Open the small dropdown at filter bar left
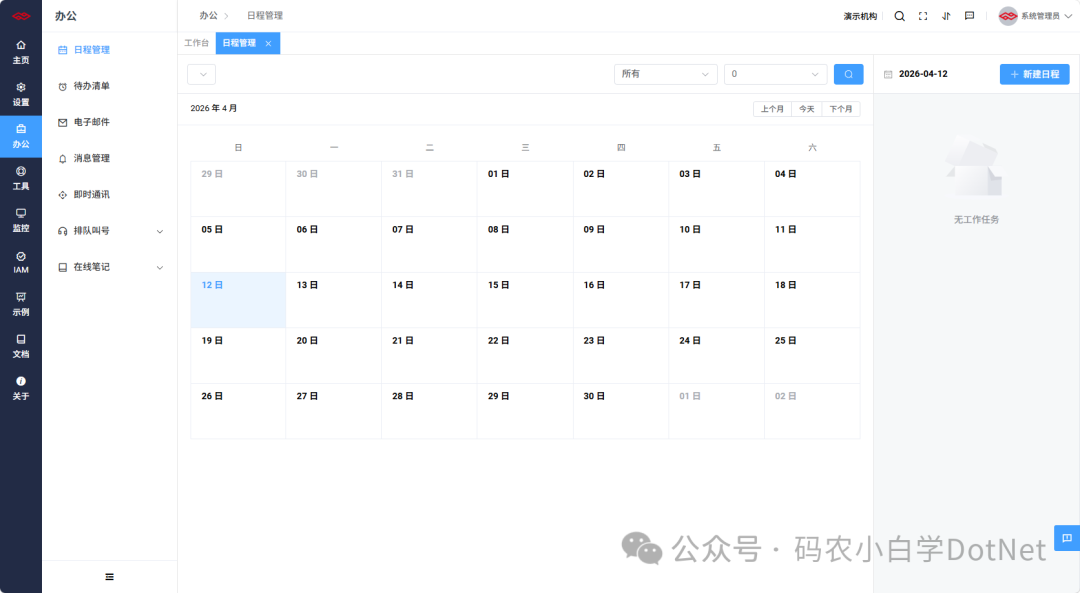1080x593 pixels. tap(202, 74)
